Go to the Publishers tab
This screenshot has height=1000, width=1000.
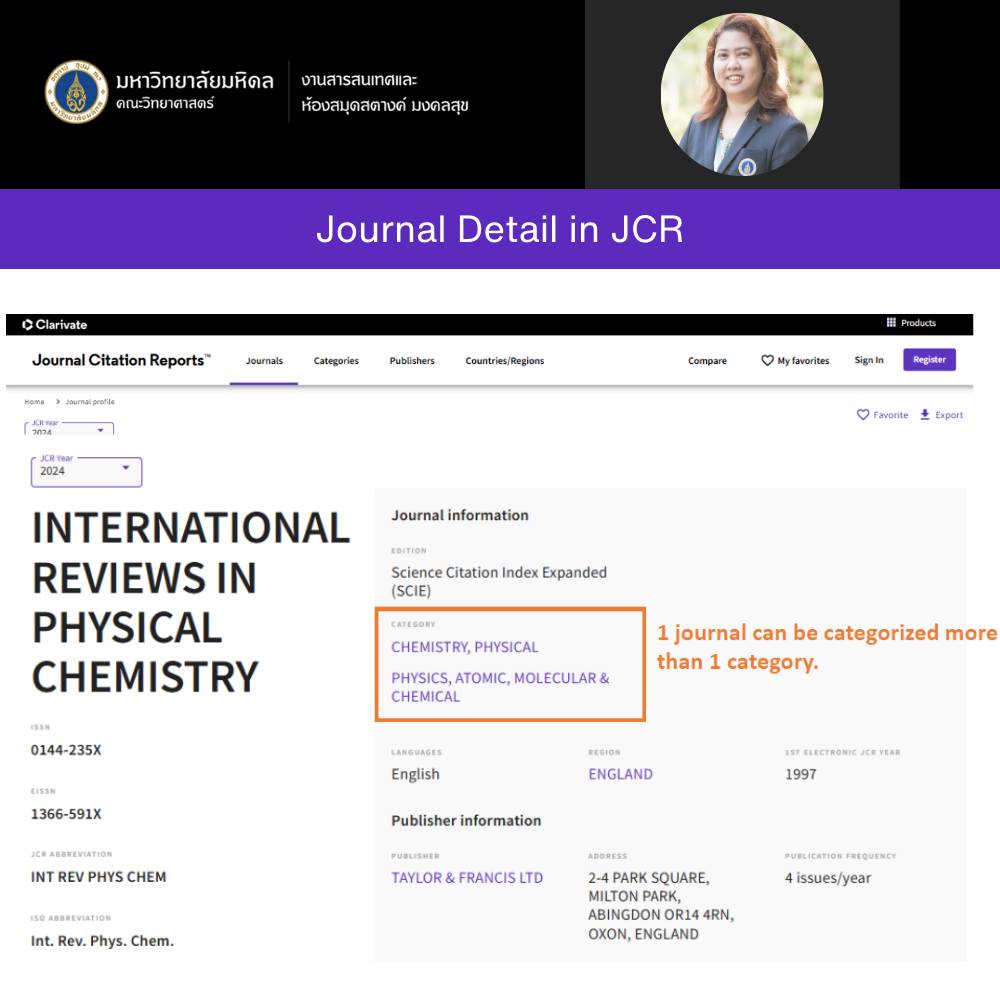(412, 361)
